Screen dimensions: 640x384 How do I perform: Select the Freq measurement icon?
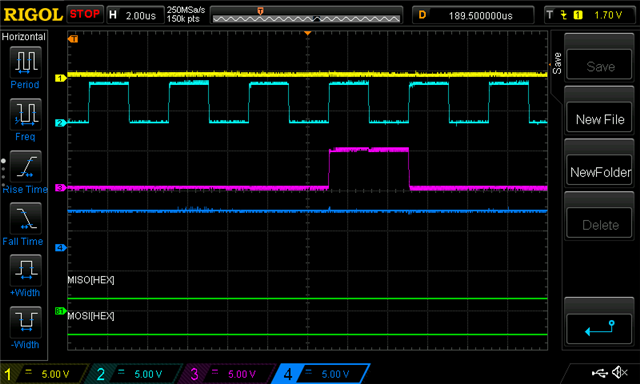25,114
